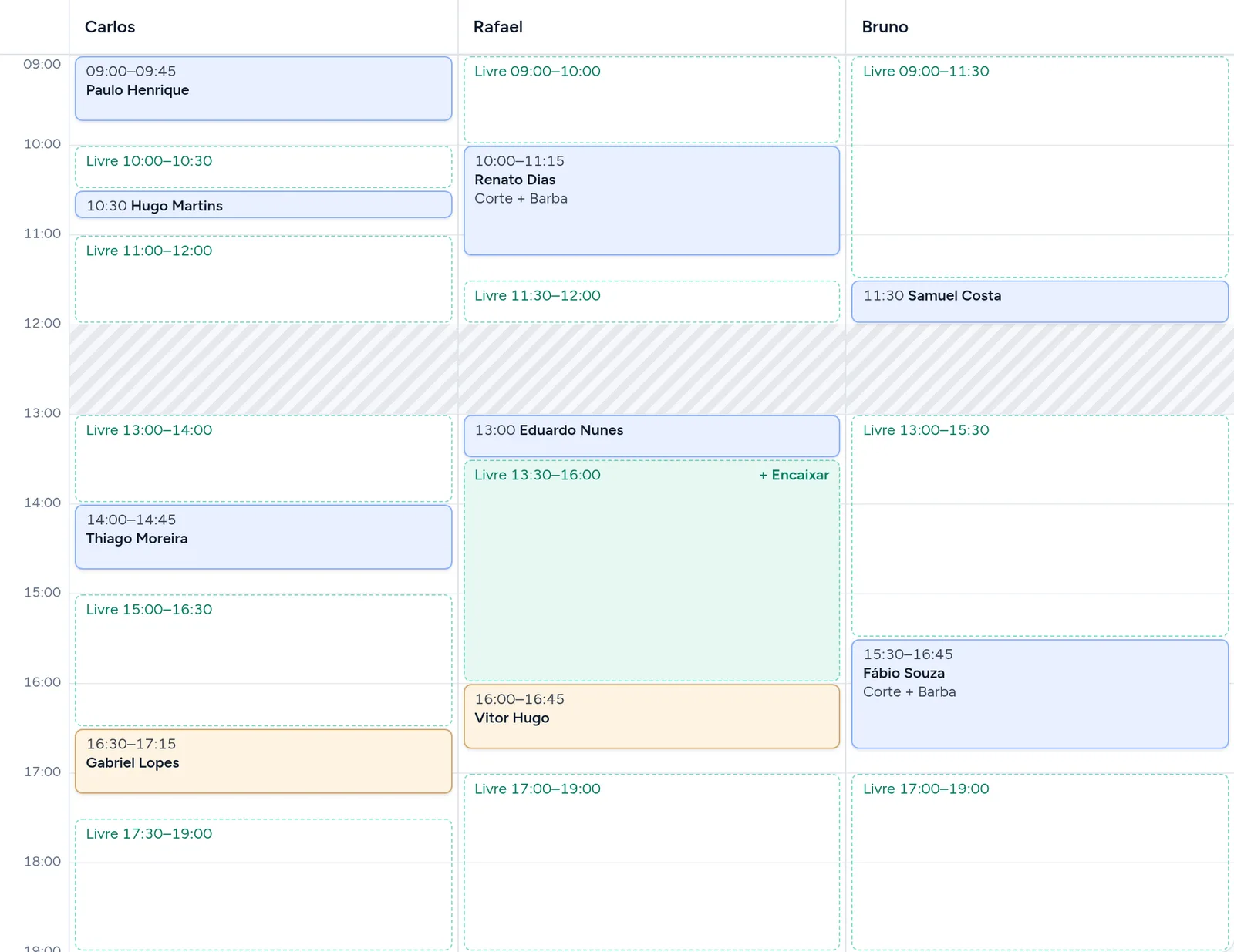Open Thiago Moreira's 14:00–14:45 appointment
1234x952 pixels.
click(263, 537)
